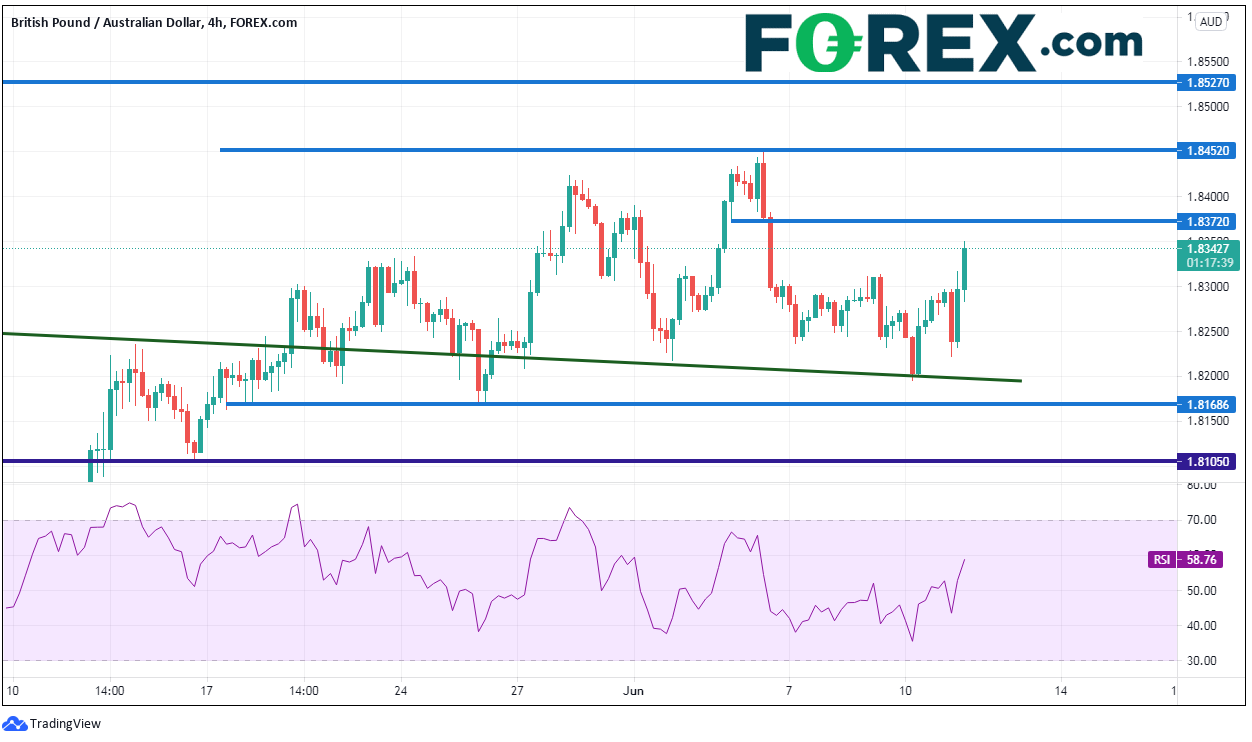Click the purple RSI tag
1252x742 pixels.
click(1161, 560)
